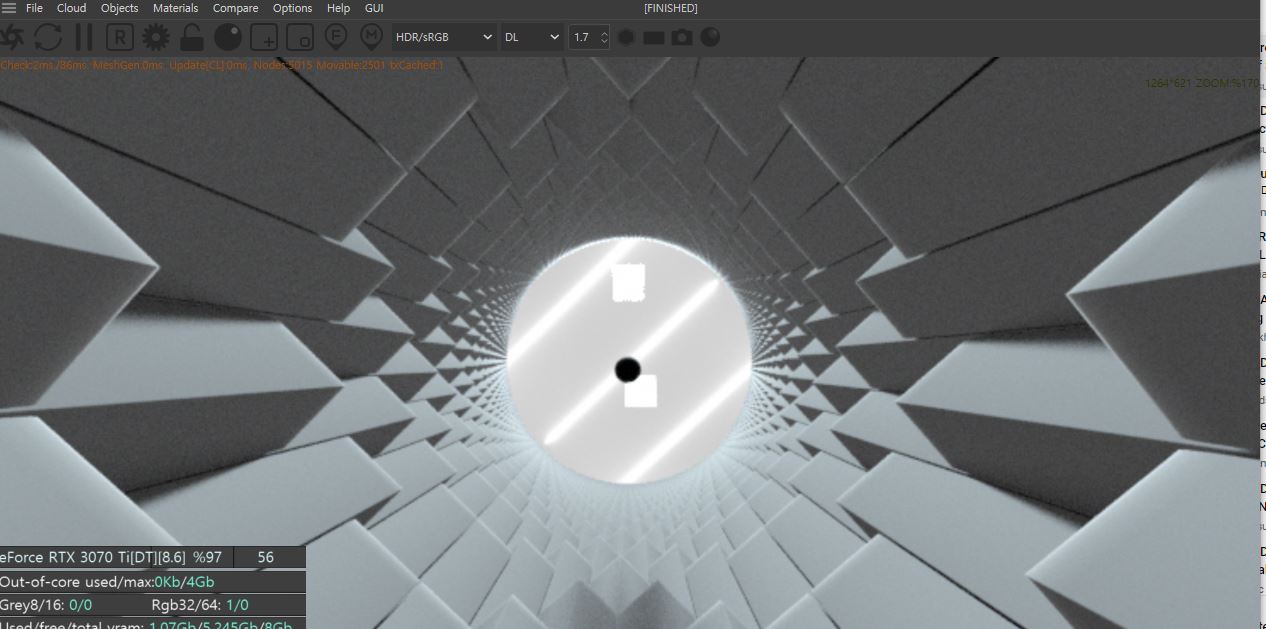The image size is (1266, 629).
Task: Click the MeshGen:0ms statistic
Action: 129,65
